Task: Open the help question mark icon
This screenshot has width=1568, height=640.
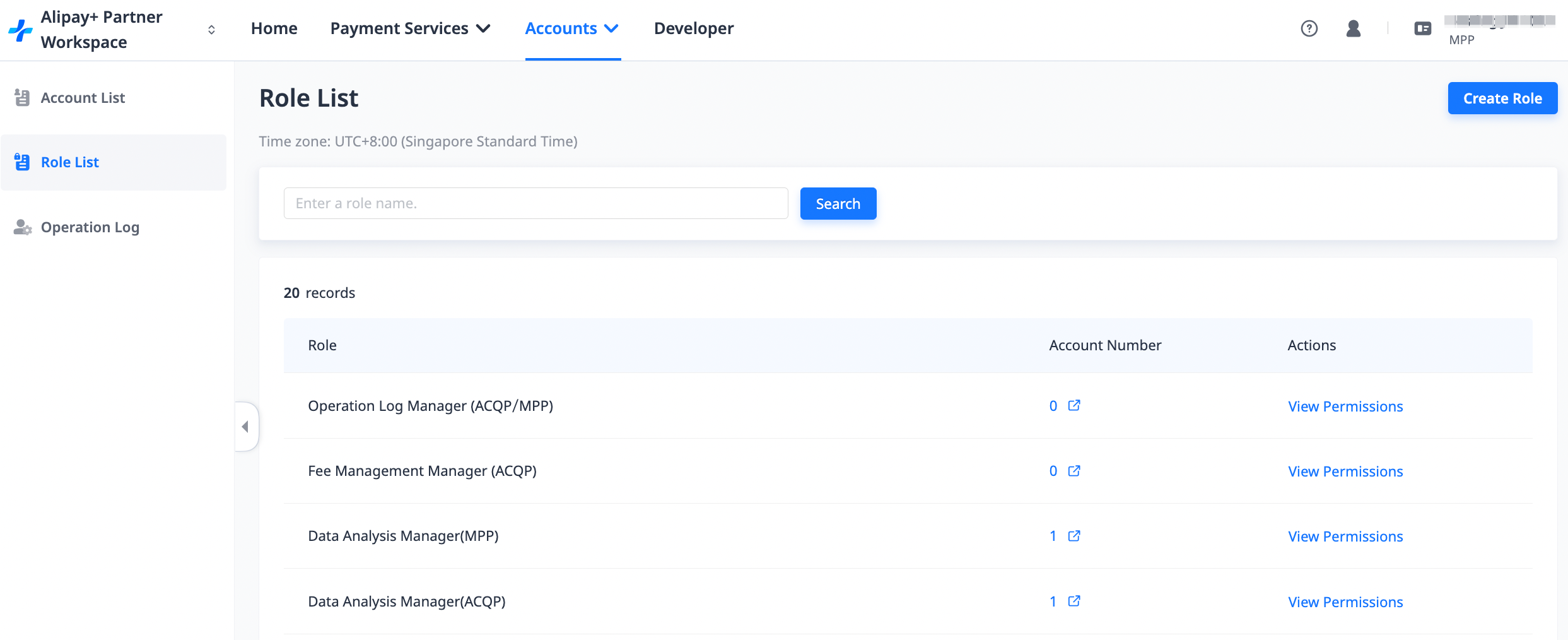Action: 1309,28
